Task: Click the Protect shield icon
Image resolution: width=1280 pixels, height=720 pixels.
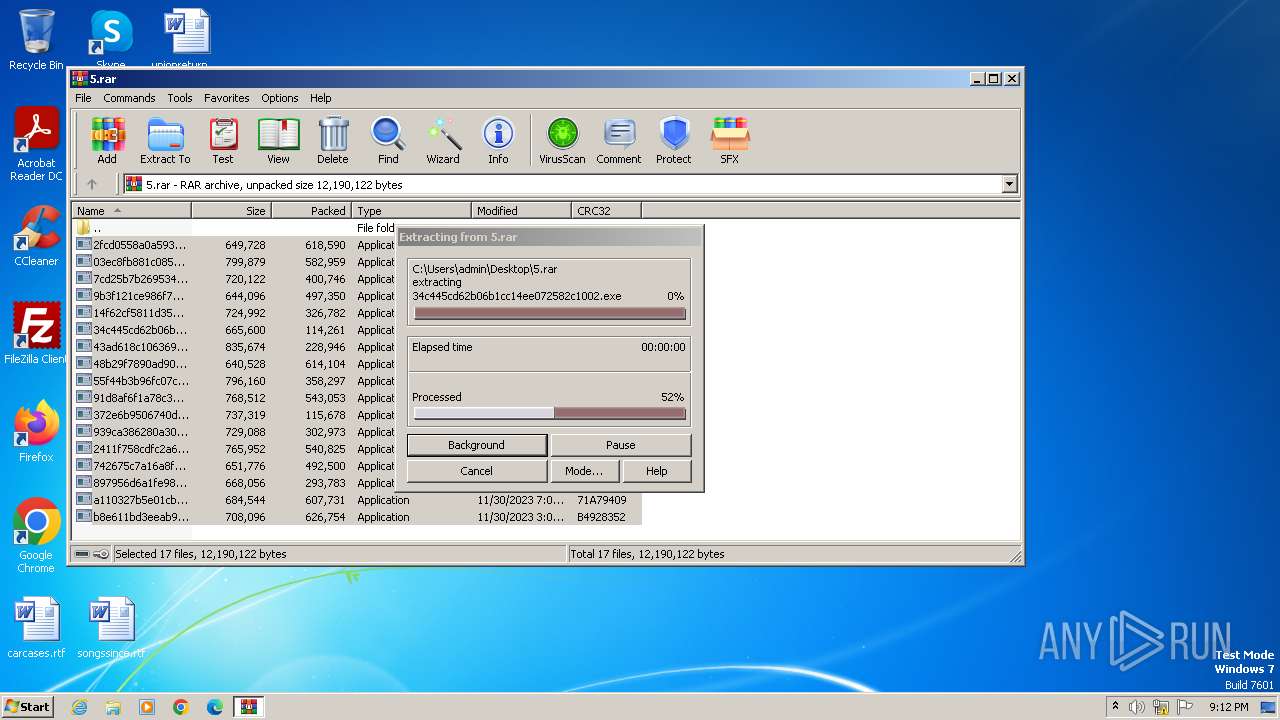Action: point(674,140)
